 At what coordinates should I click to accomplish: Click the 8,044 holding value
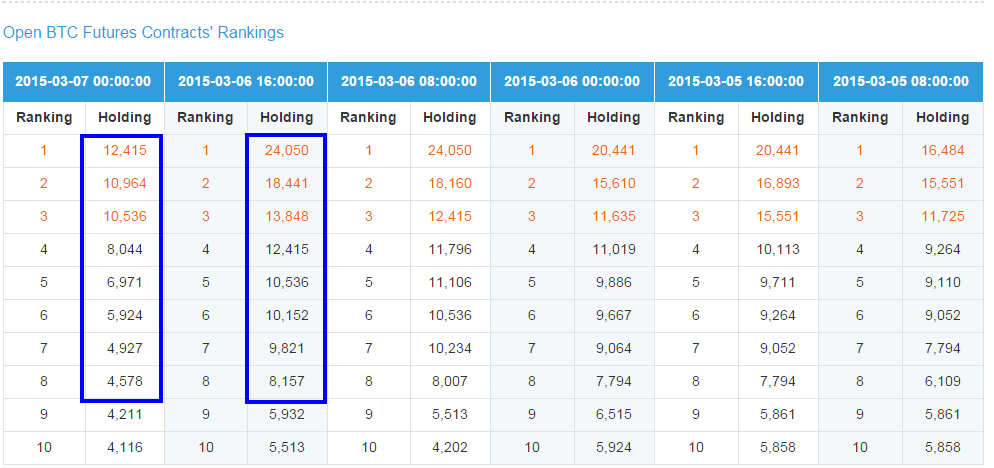125,249
